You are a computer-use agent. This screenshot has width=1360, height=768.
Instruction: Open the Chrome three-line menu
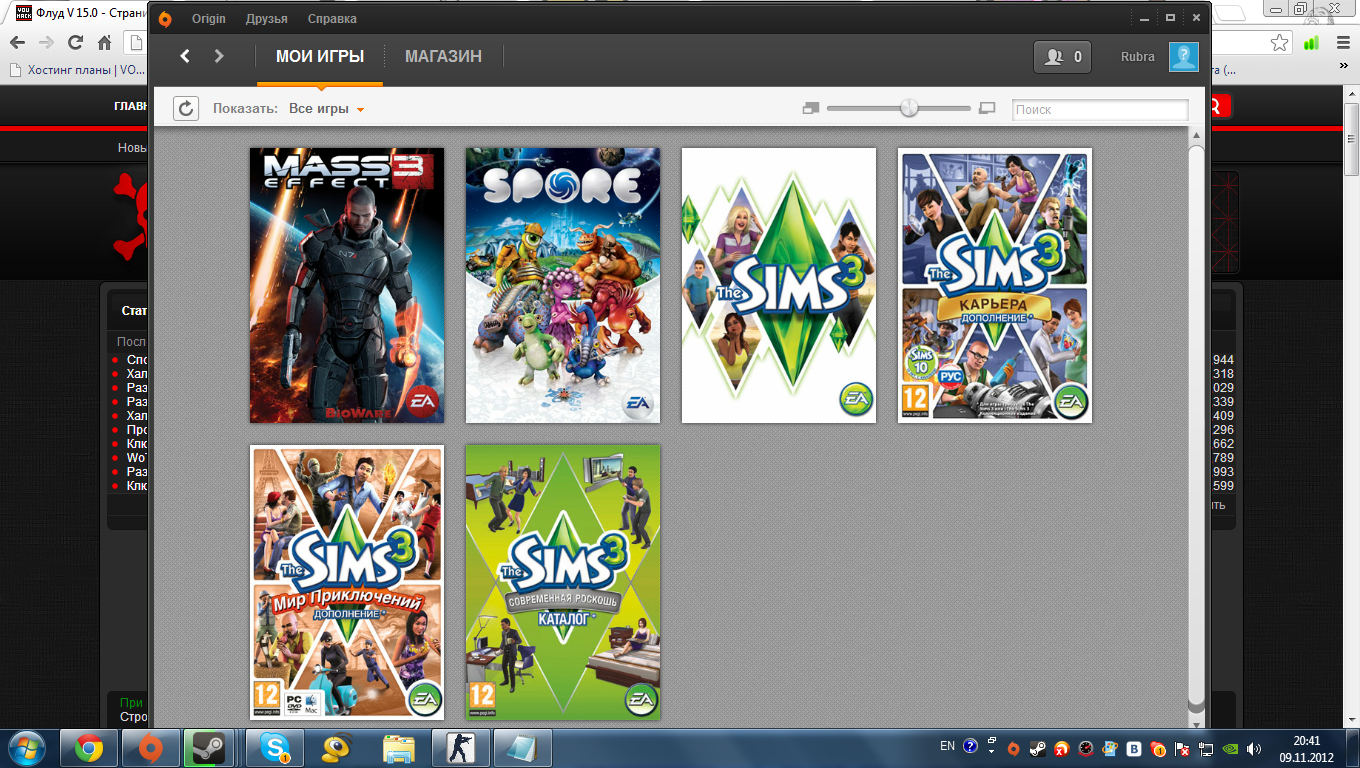(1341, 43)
